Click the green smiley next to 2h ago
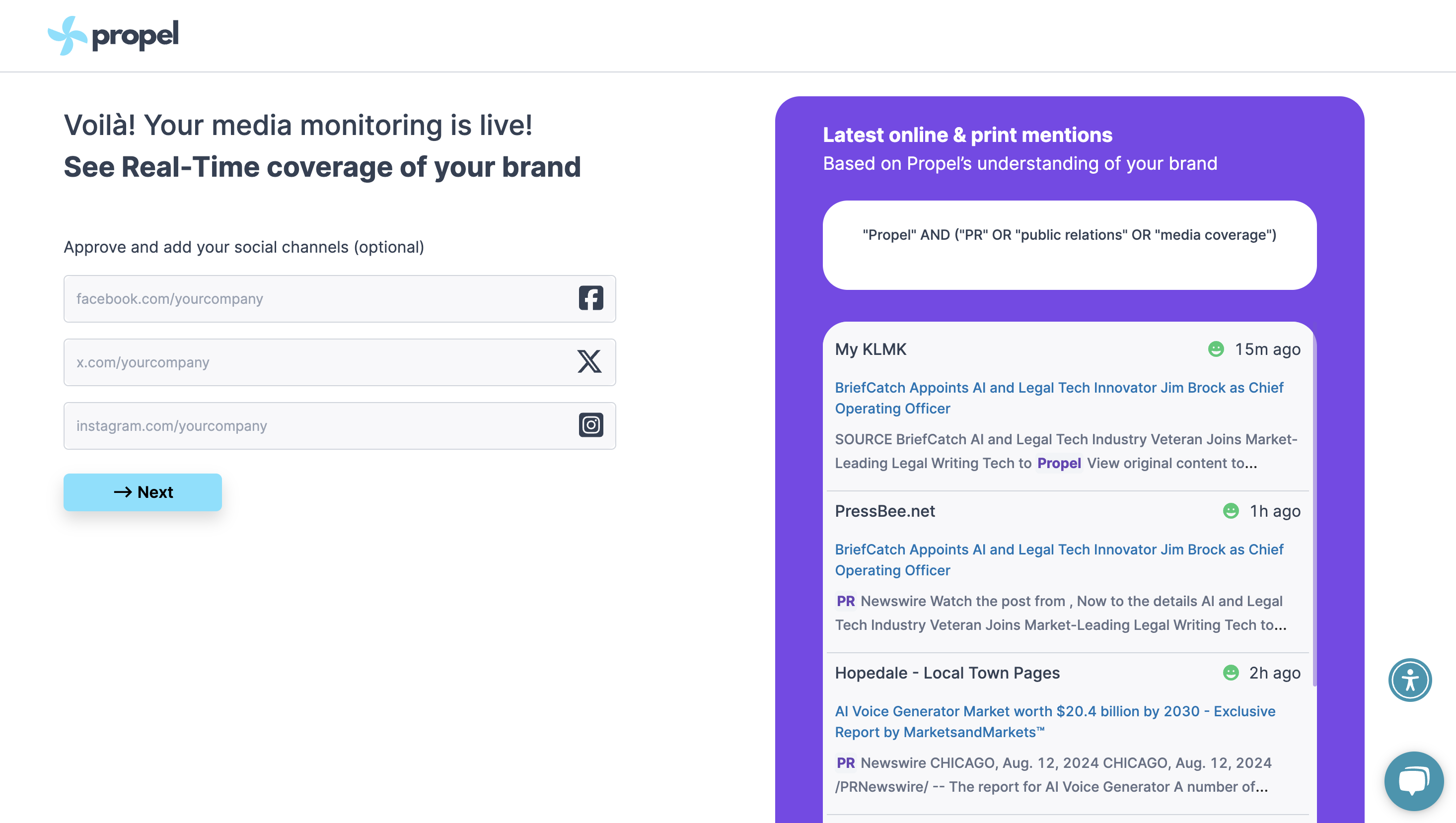 click(1231, 673)
